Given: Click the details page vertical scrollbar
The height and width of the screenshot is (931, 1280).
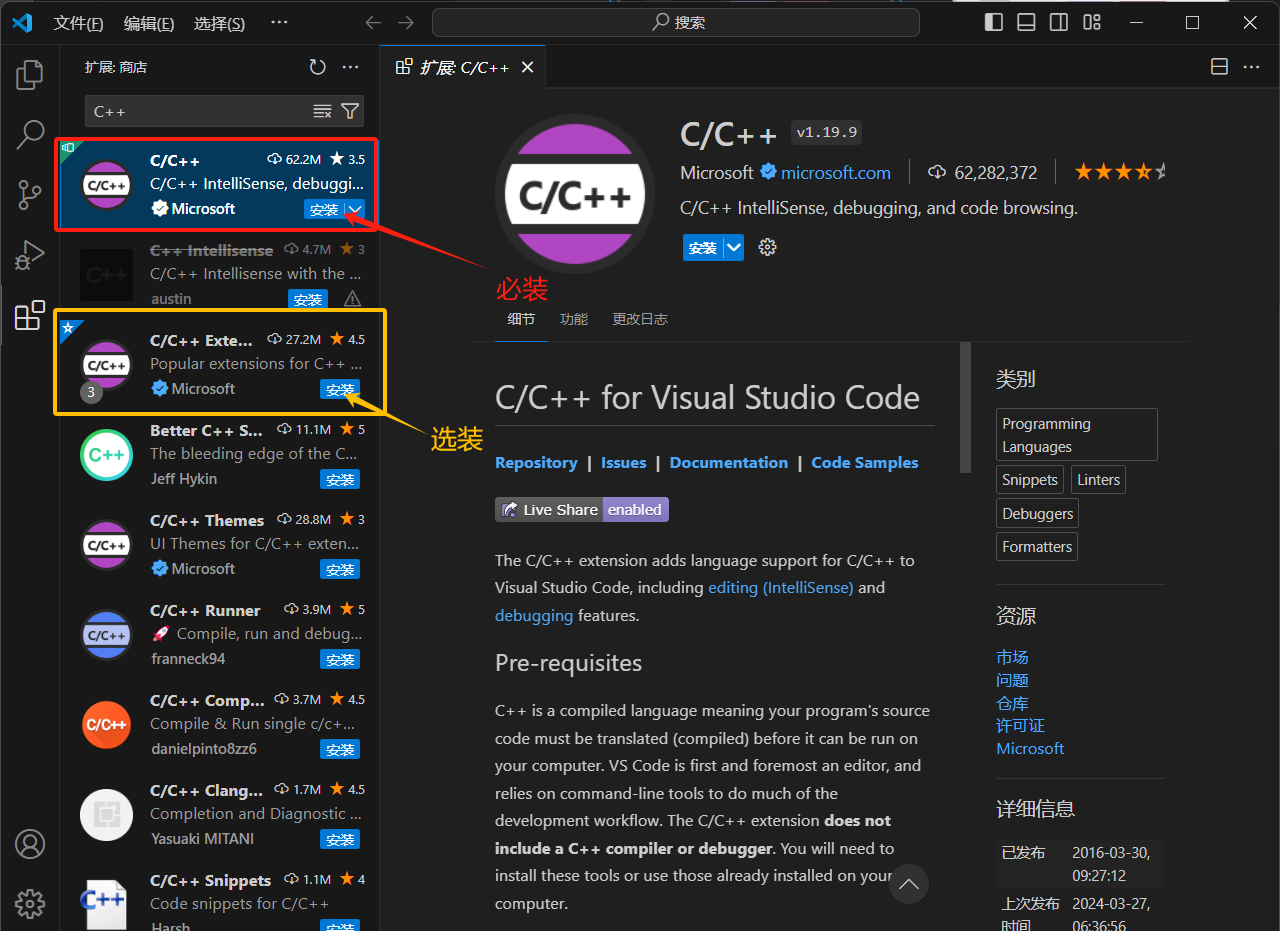Looking at the screenshot, I should 966,407.
